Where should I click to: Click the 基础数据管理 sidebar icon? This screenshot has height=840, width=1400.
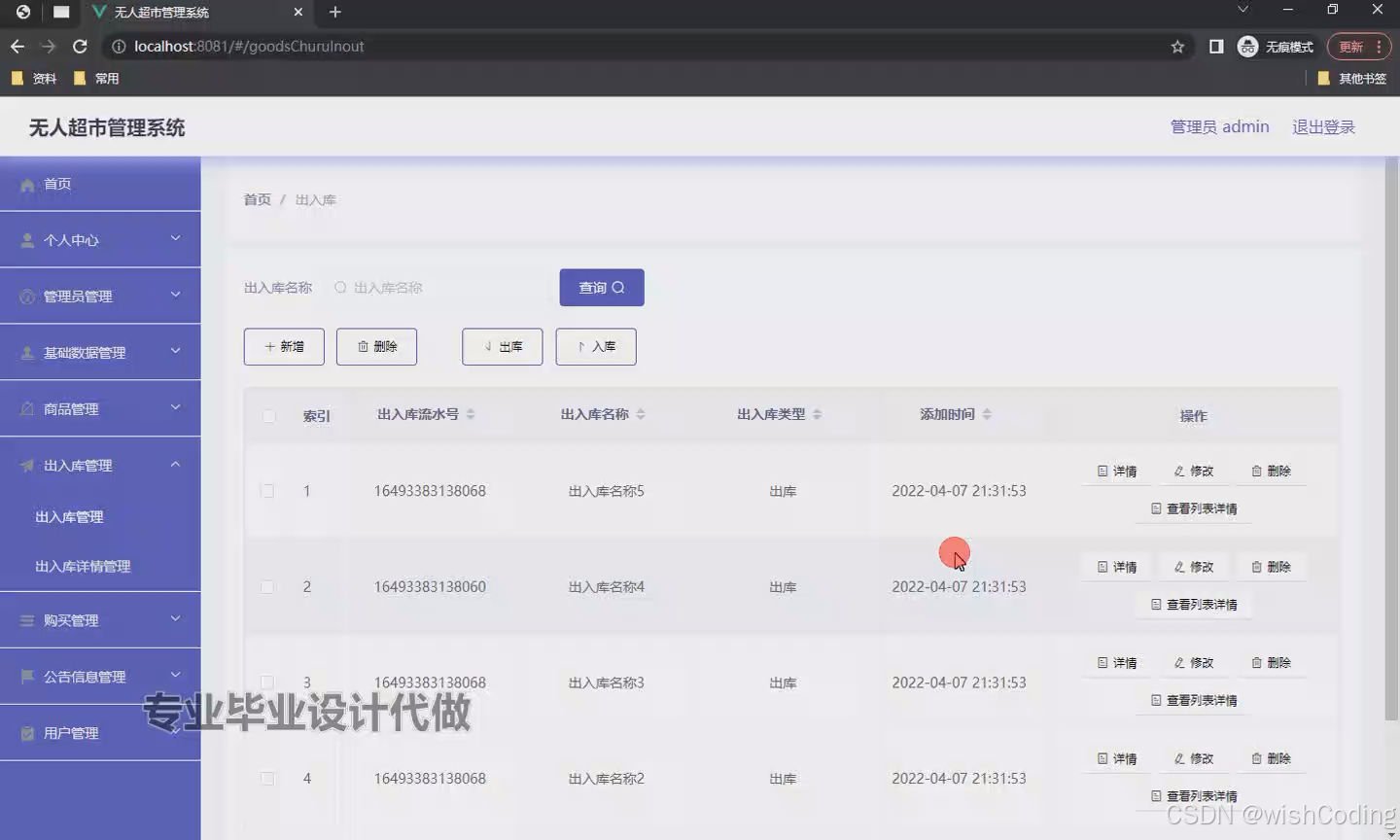tap(27, 352)
